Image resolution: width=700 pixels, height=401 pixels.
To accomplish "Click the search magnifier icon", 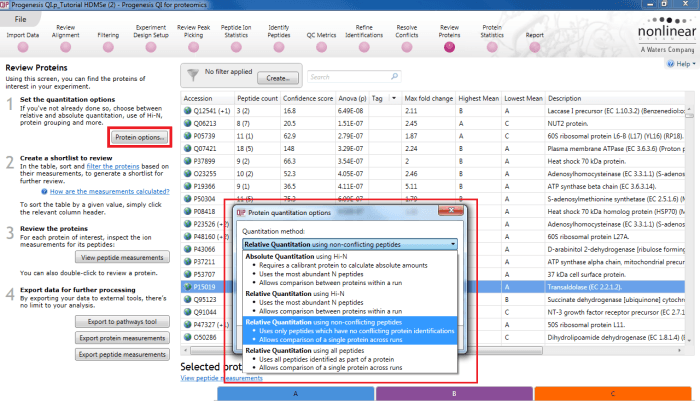I will pyautogui.click(x=394, y=76).
